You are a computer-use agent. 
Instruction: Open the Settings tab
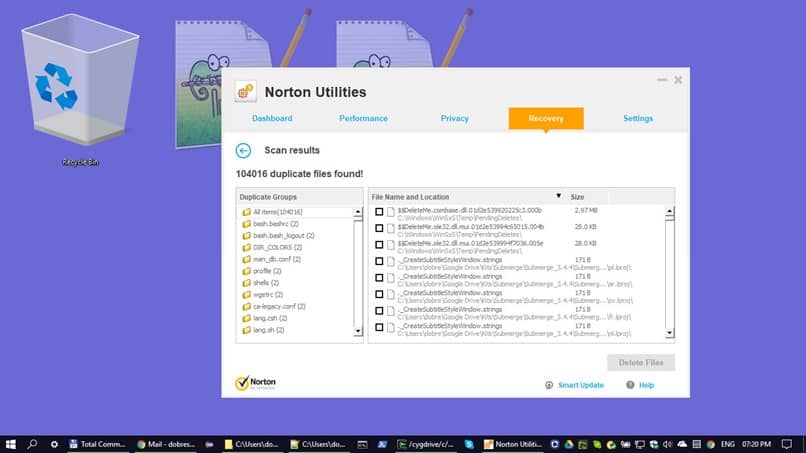click(638, 118)
